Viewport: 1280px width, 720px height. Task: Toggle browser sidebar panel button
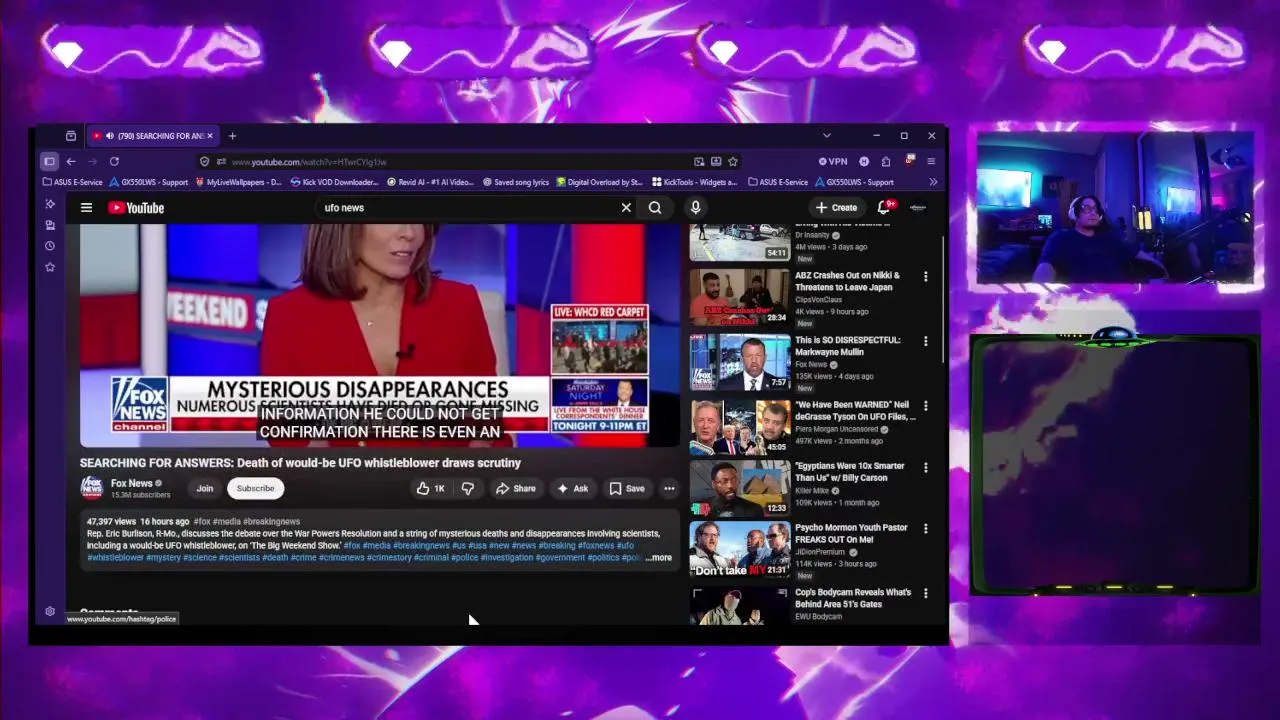click(x=49, y=161)
